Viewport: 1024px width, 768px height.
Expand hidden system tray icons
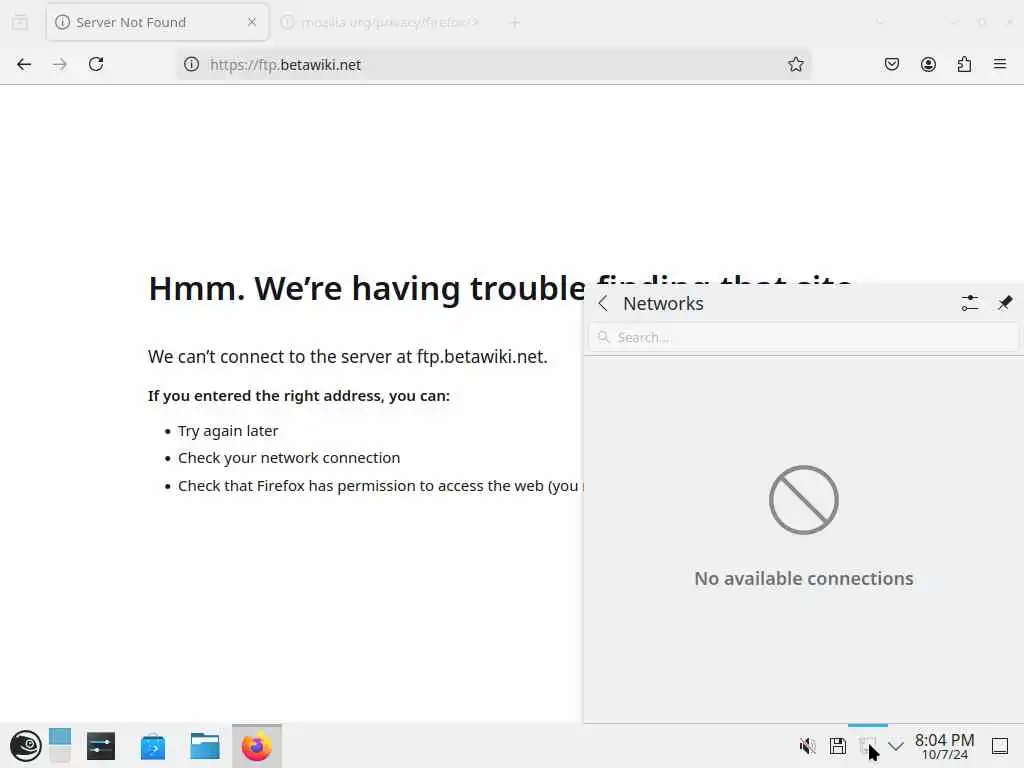896,746
